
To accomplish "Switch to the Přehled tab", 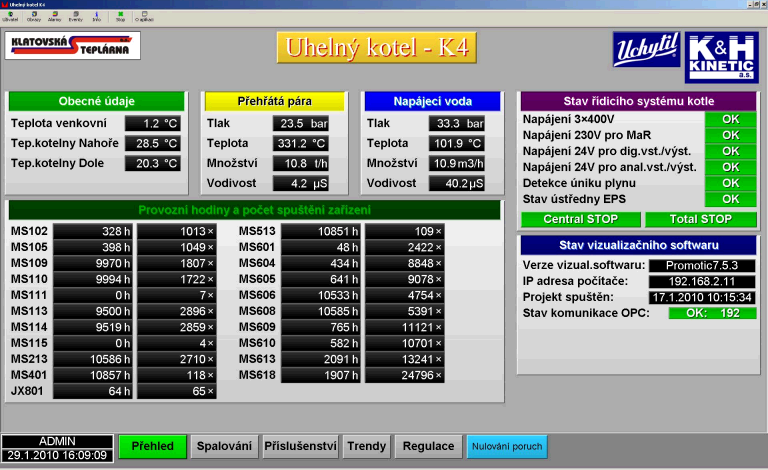I will [x=153, y=447].
